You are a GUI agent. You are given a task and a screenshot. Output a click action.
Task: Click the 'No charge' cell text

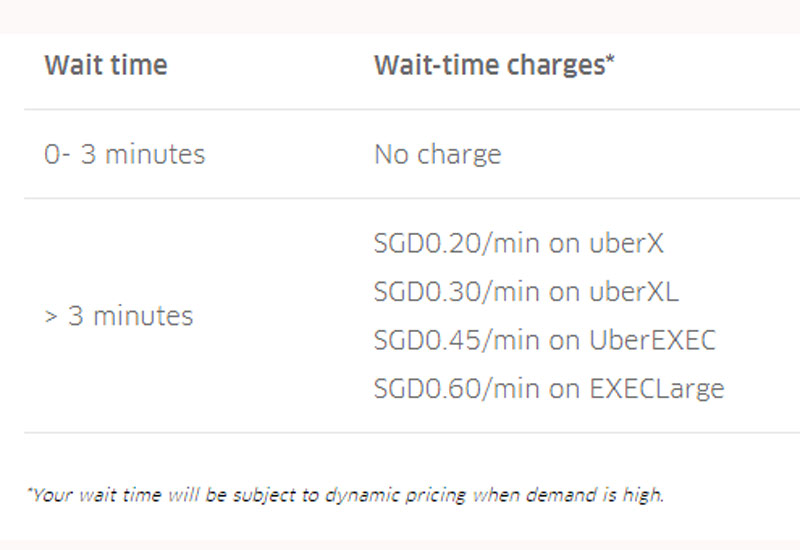click(437, 155)
